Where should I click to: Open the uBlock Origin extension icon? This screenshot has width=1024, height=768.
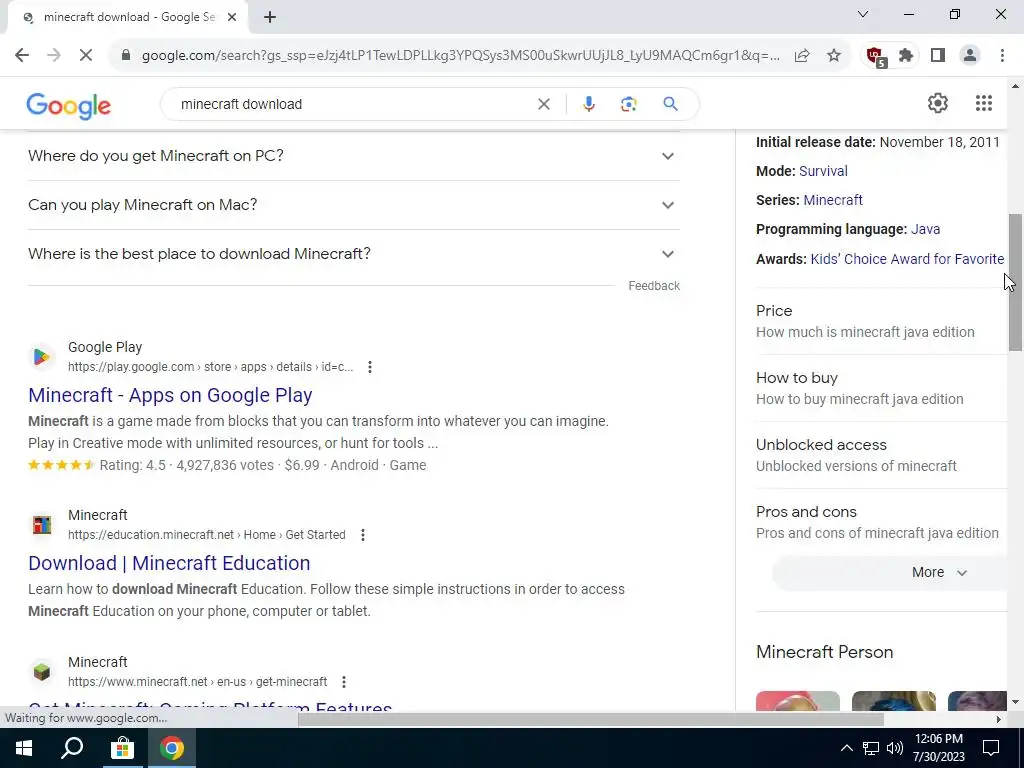click(875, 57)
